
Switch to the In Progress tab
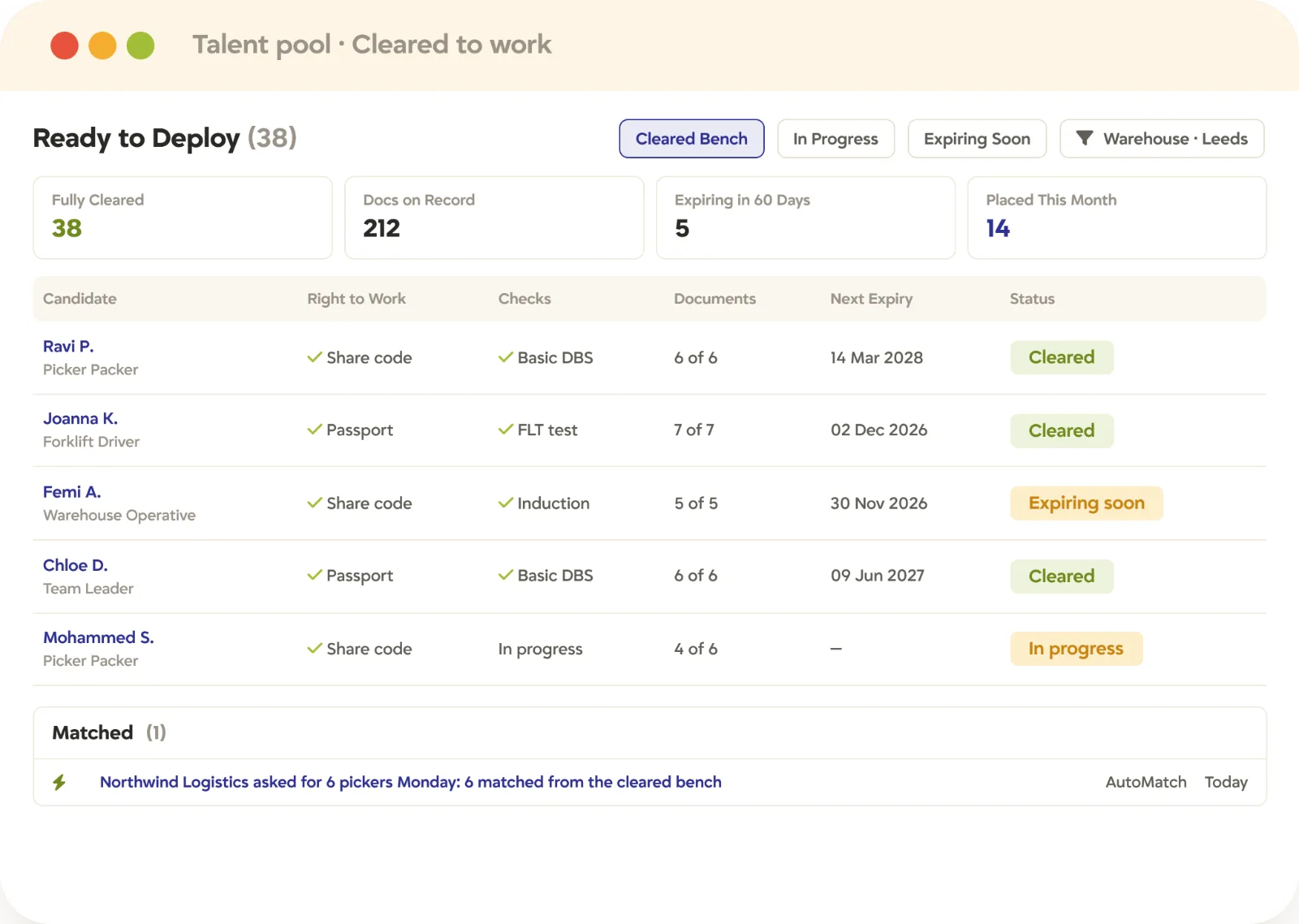pos(835,139)
